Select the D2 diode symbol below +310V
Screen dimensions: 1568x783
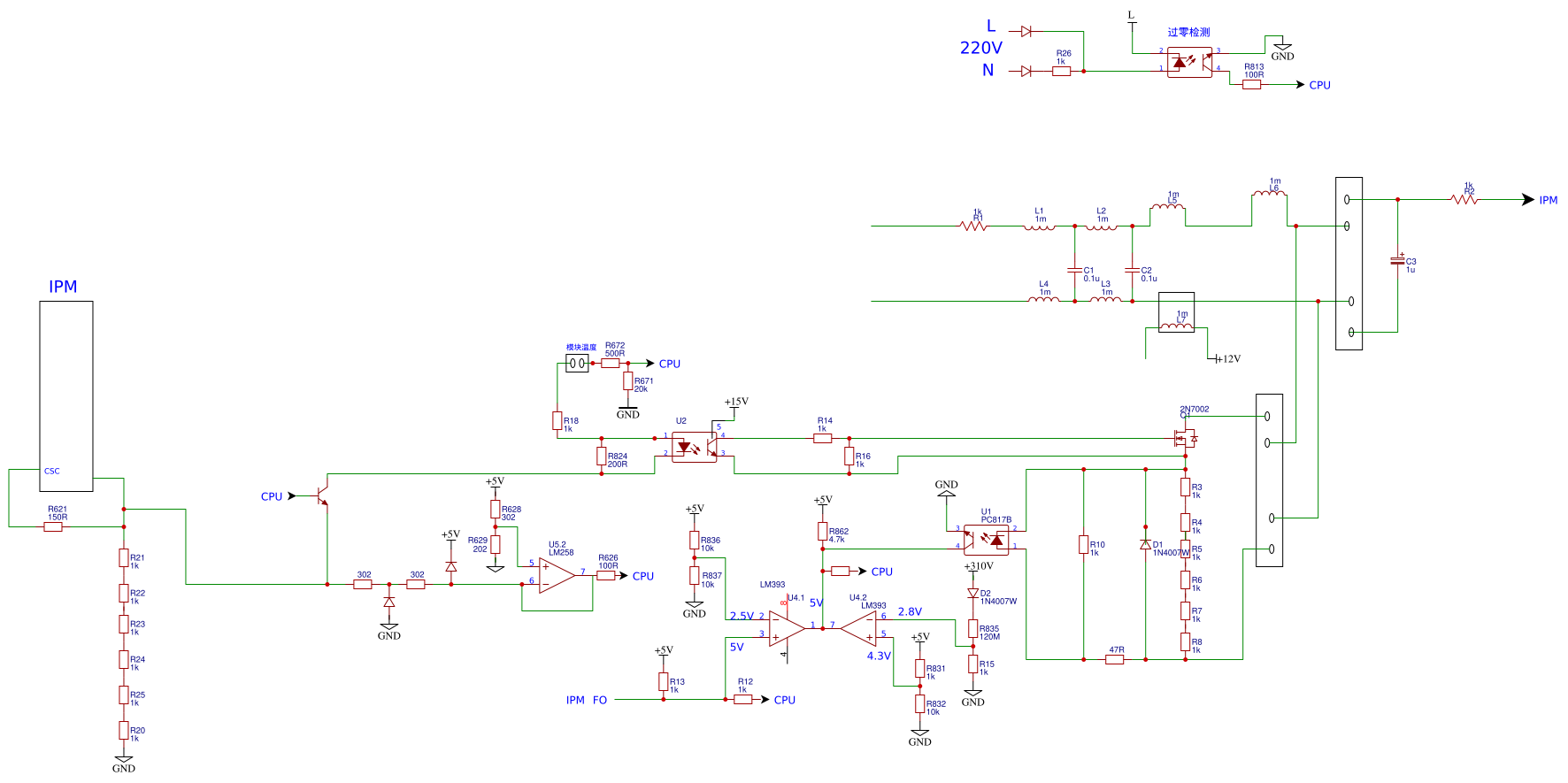(x=972, y=594)
